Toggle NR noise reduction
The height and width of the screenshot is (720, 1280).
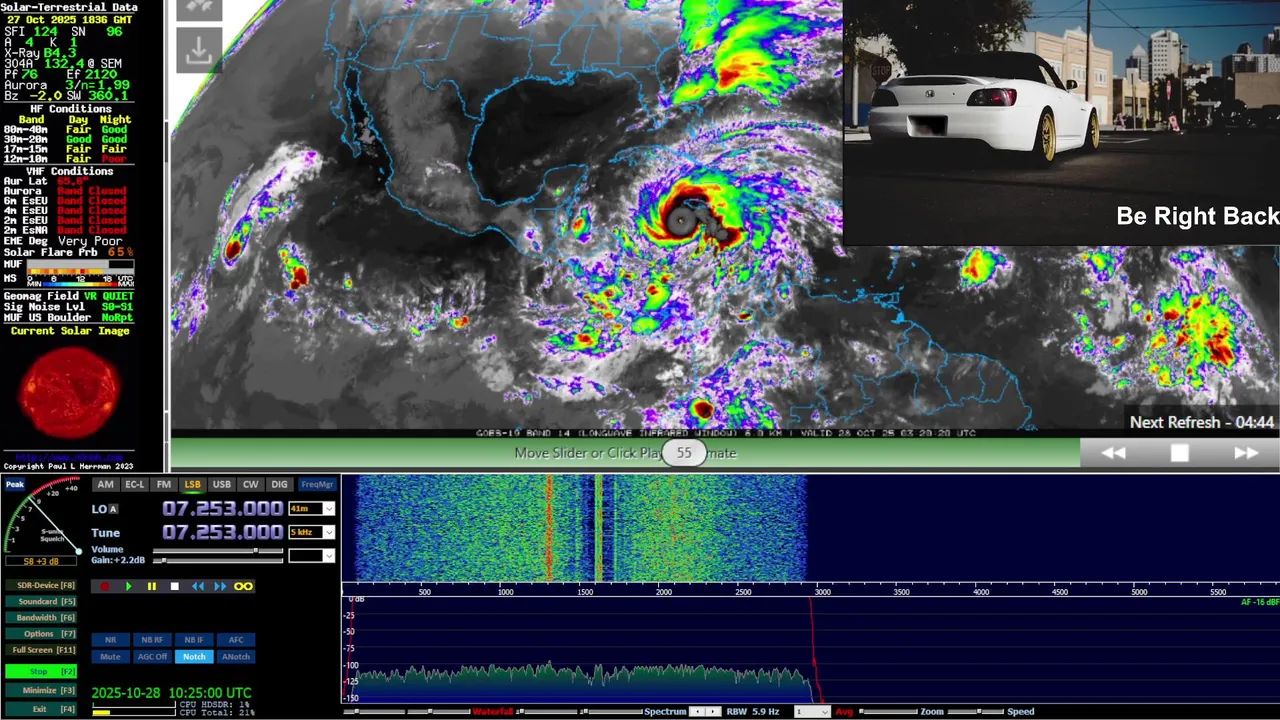tap(110, 640)
